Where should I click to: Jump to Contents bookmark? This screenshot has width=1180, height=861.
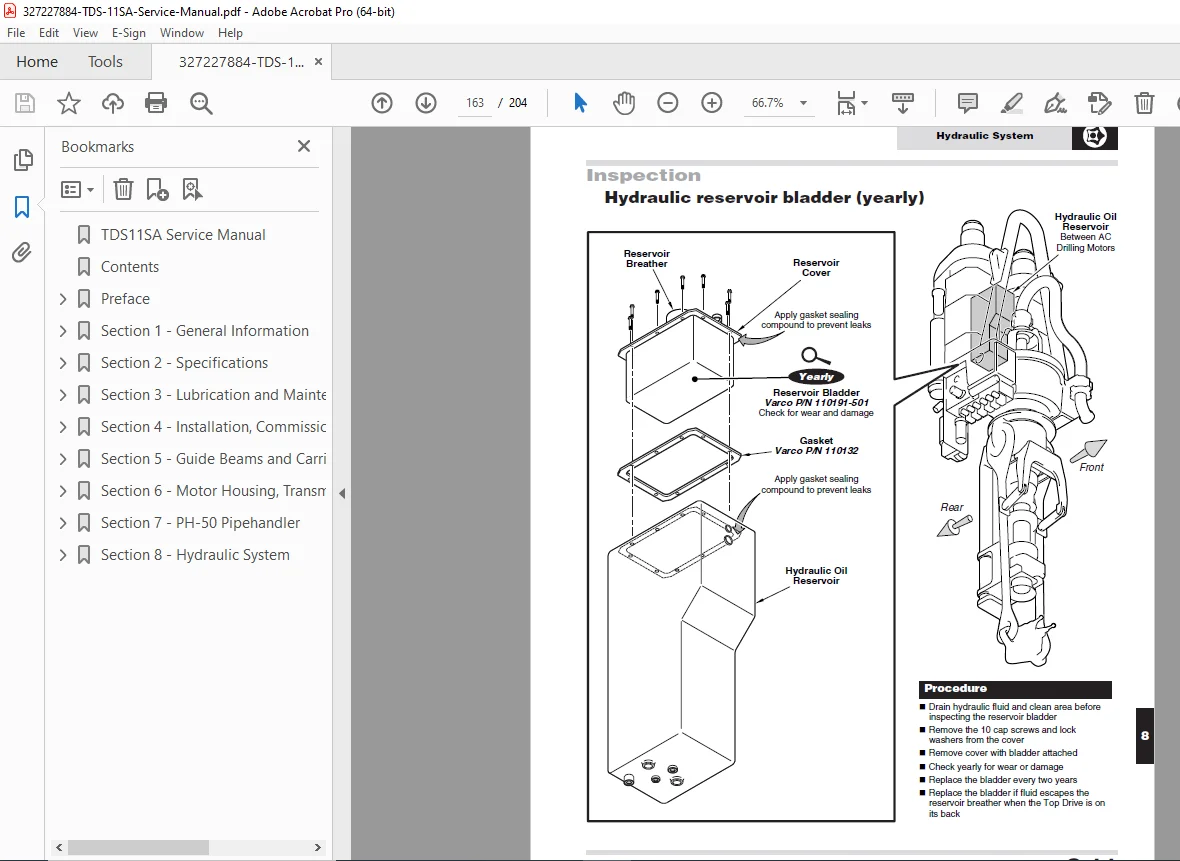click(129, 266)
